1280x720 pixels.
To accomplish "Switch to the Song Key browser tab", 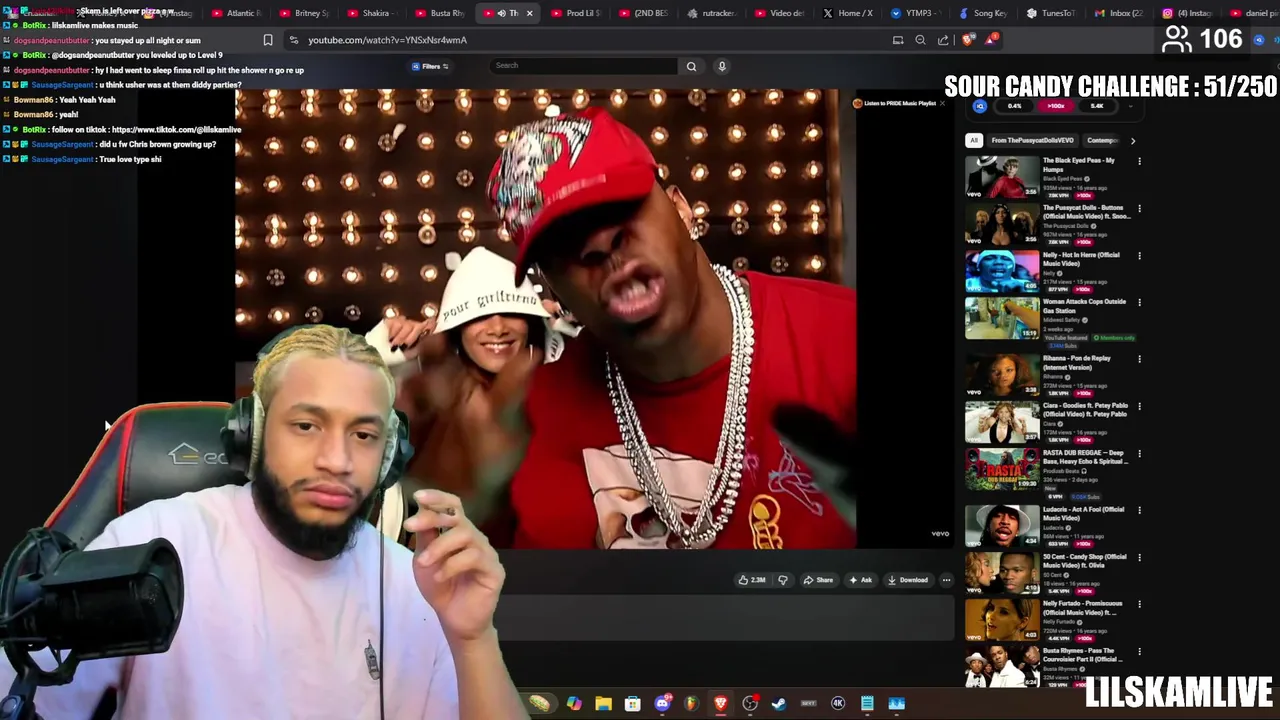I will coord(983,13).
